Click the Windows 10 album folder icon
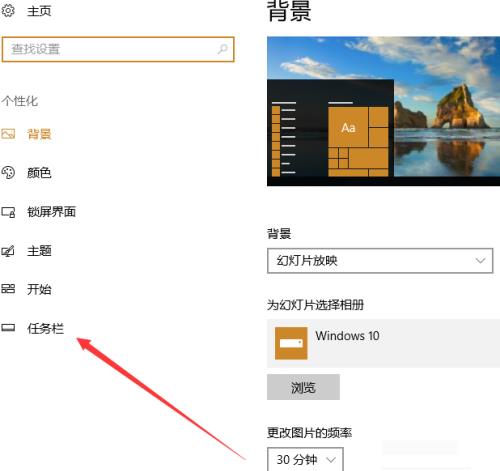Viewport: 500px width, 471px height. (x=291, y=343)
